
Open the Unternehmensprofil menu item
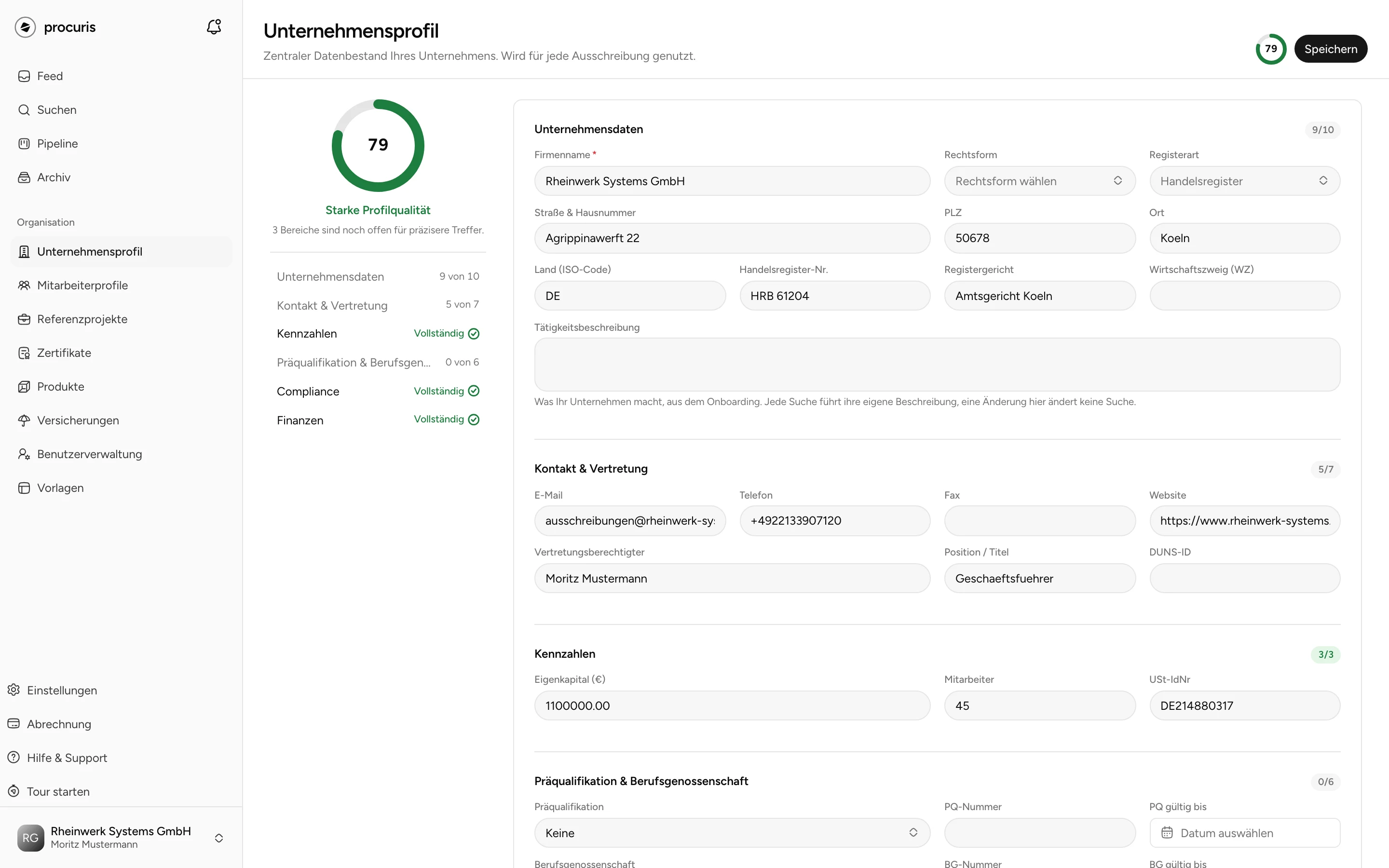122,251
